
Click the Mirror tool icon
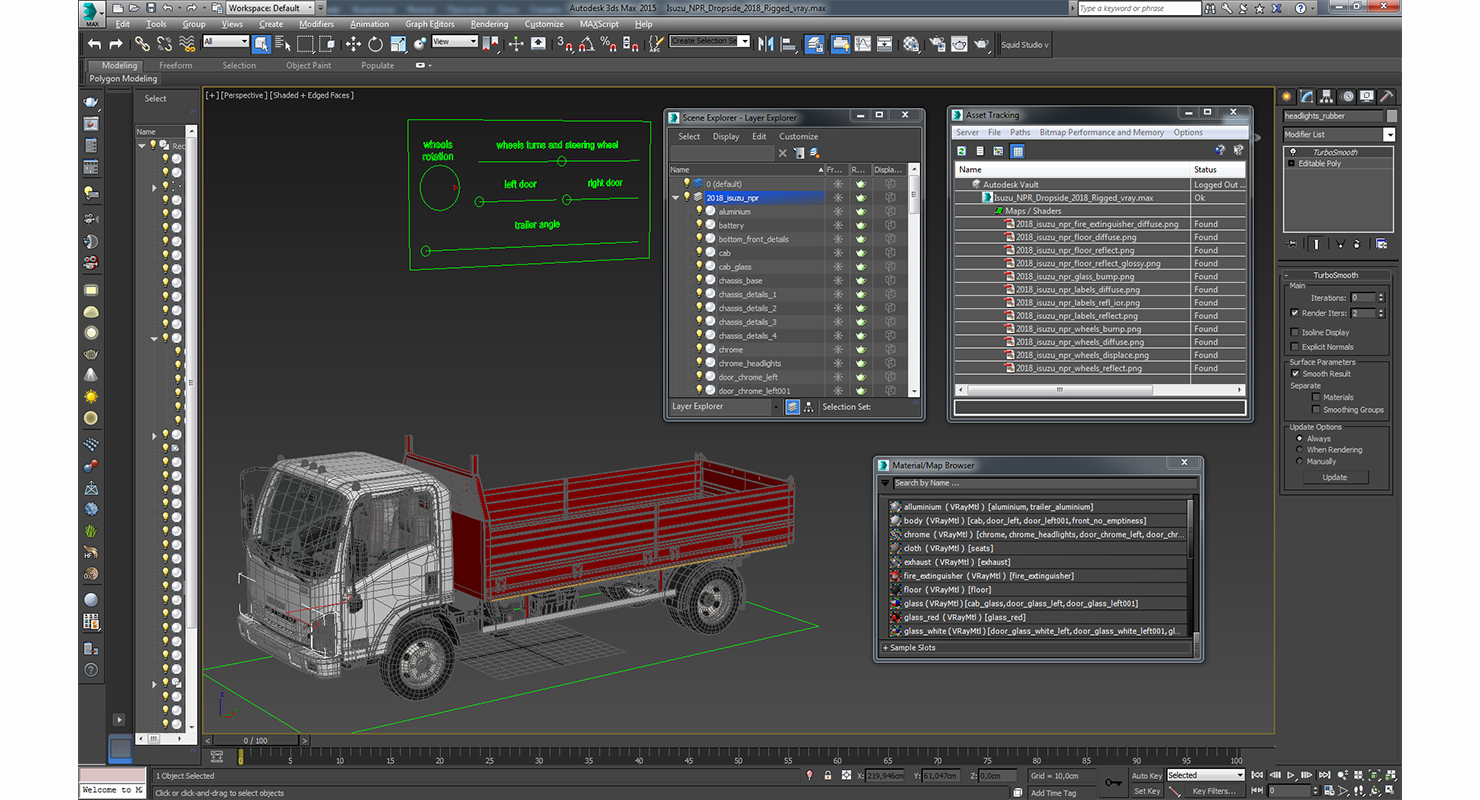coord(766,44)
